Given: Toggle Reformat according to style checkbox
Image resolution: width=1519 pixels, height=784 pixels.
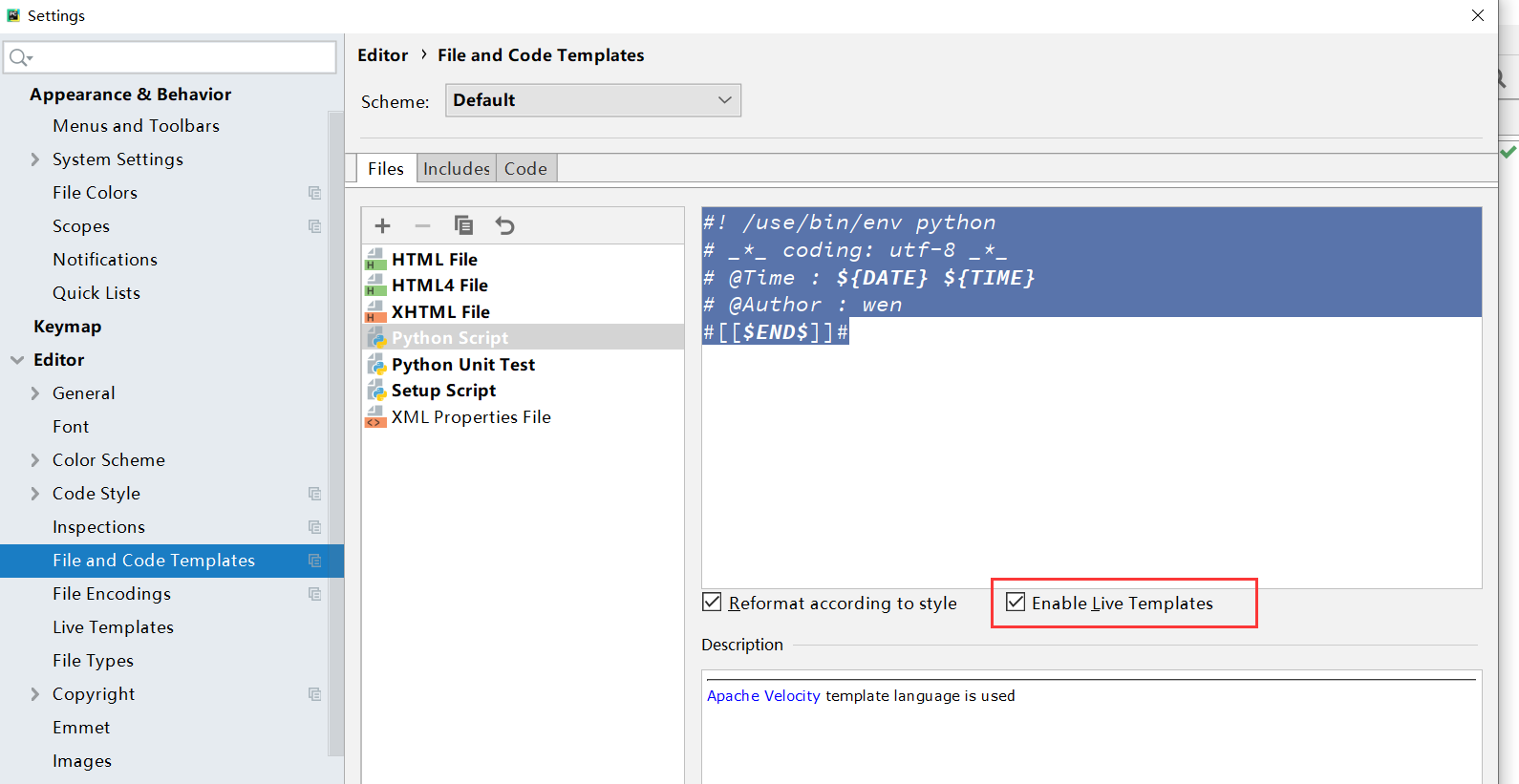Looking at the screenshot, I should 713,603.
